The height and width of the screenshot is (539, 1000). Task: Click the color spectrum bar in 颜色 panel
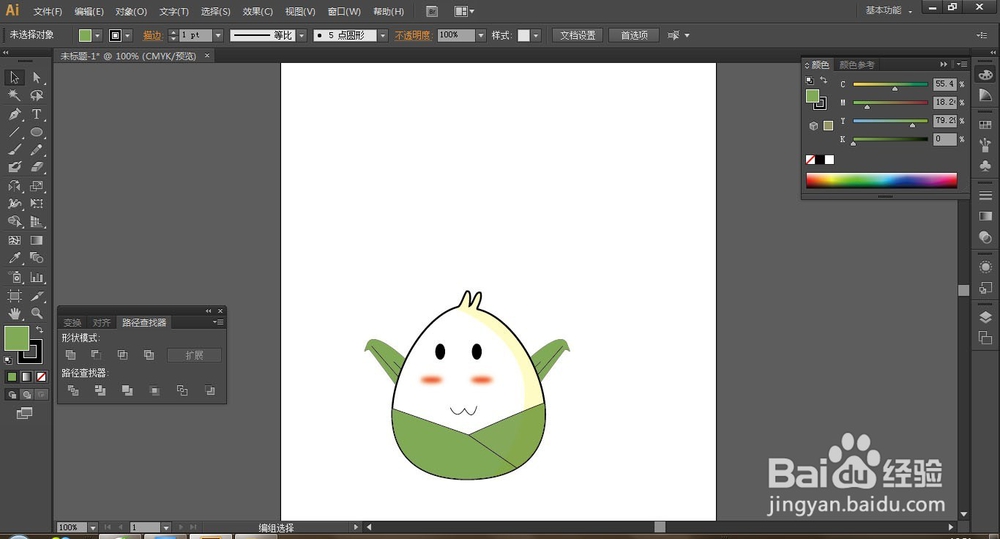tap(881, 180)
